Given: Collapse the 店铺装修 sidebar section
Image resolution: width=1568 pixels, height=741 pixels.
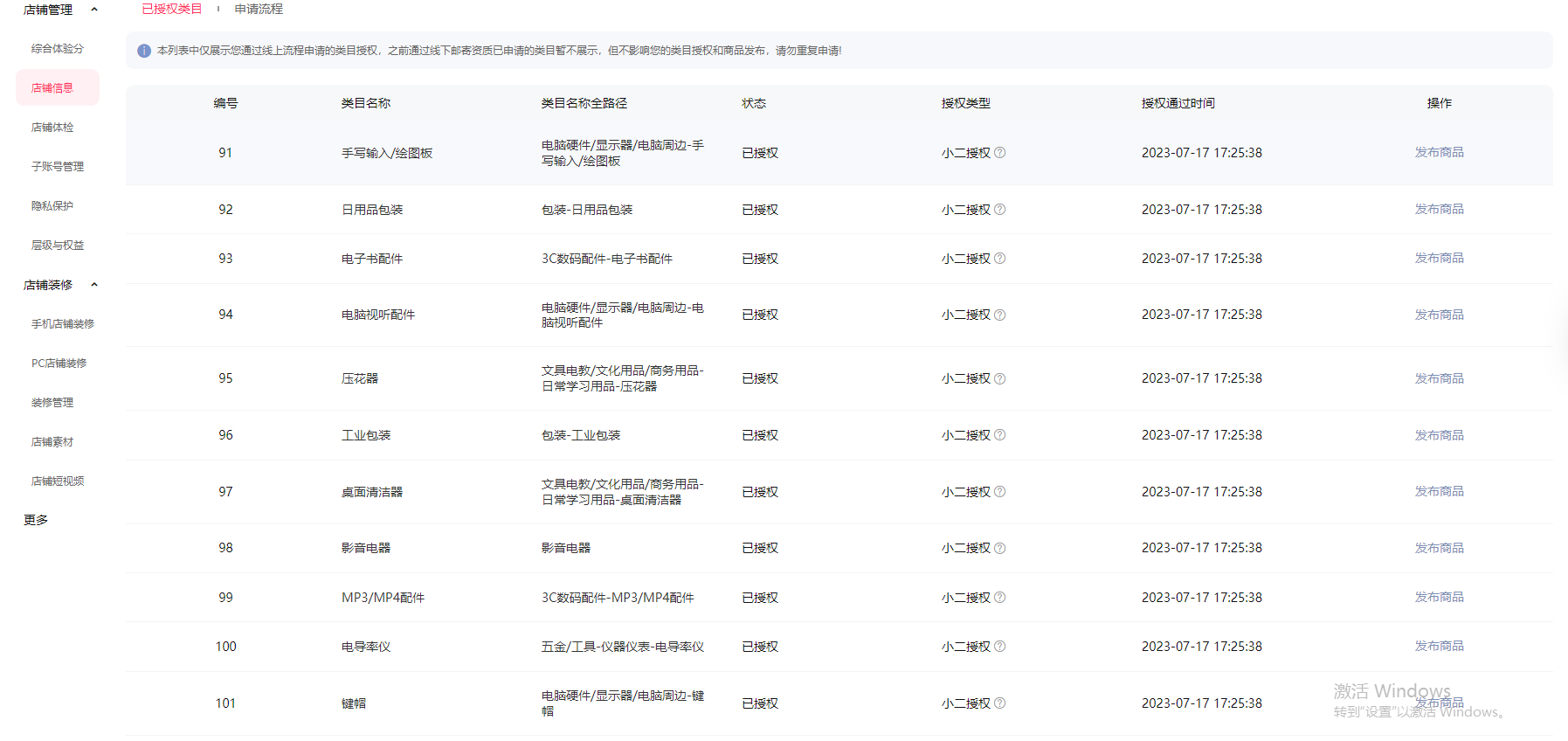Looking at the screenshot, I should click(x=94, y=285).
